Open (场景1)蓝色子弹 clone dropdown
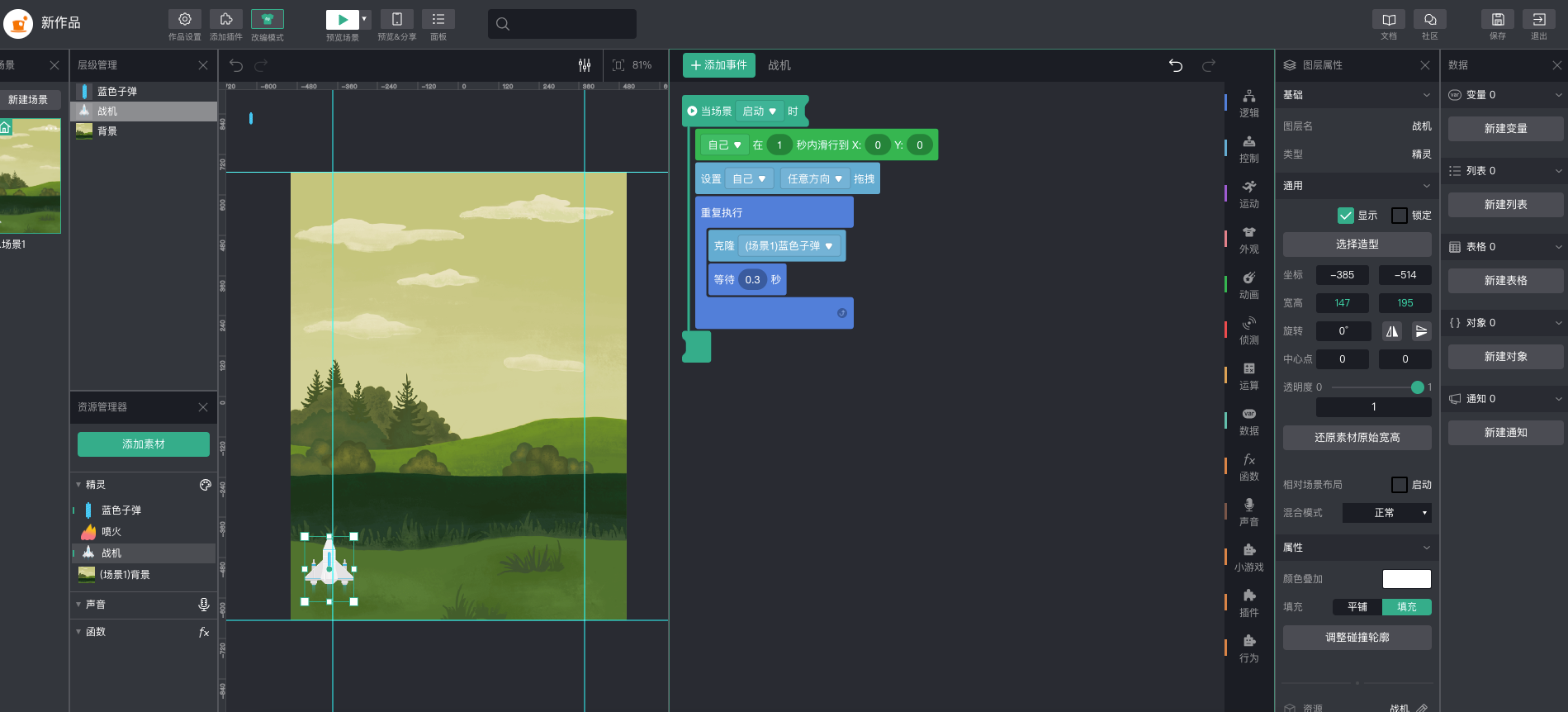1568x712 pixels. (x=789, y=246)
